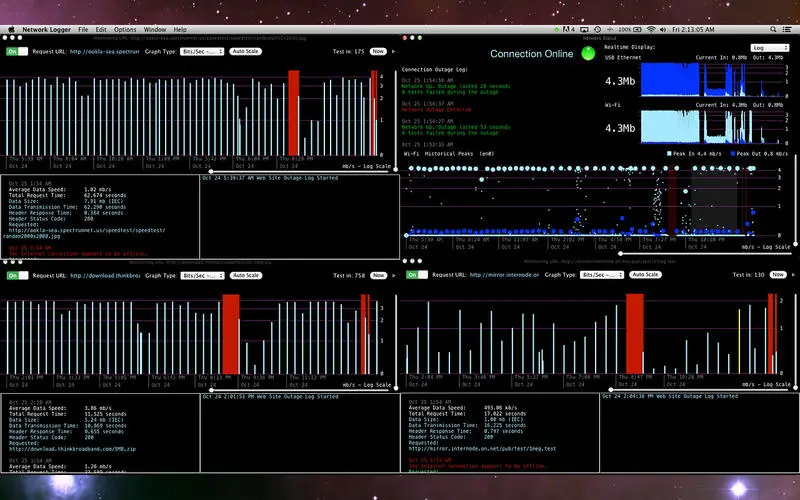Screen dimensions: 800x500
Task: Click the green status dot menu bar icon
Action: pyautogui.click(x=557, y=30)
